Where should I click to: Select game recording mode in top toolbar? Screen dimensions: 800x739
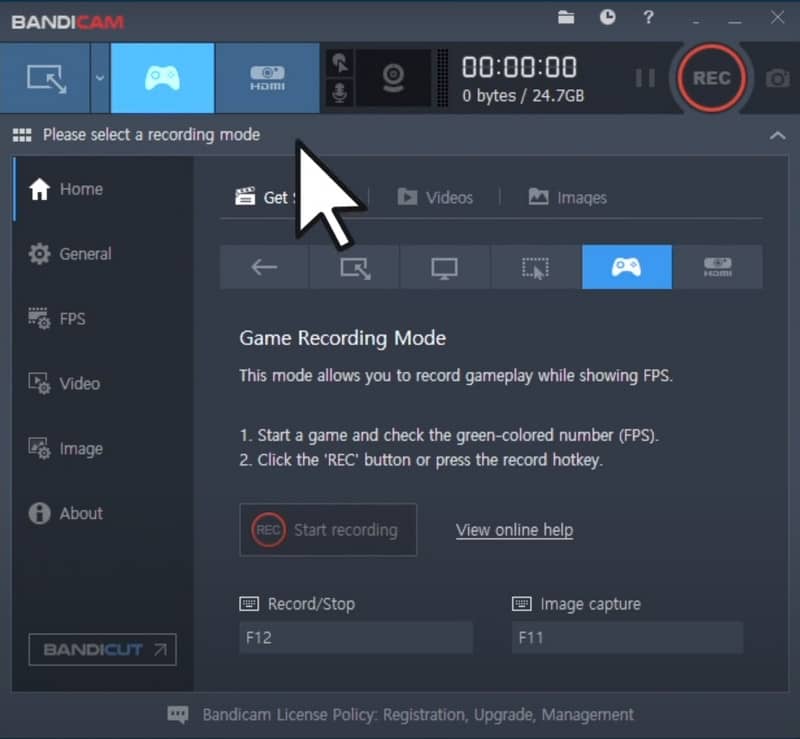tap(162, 78)
